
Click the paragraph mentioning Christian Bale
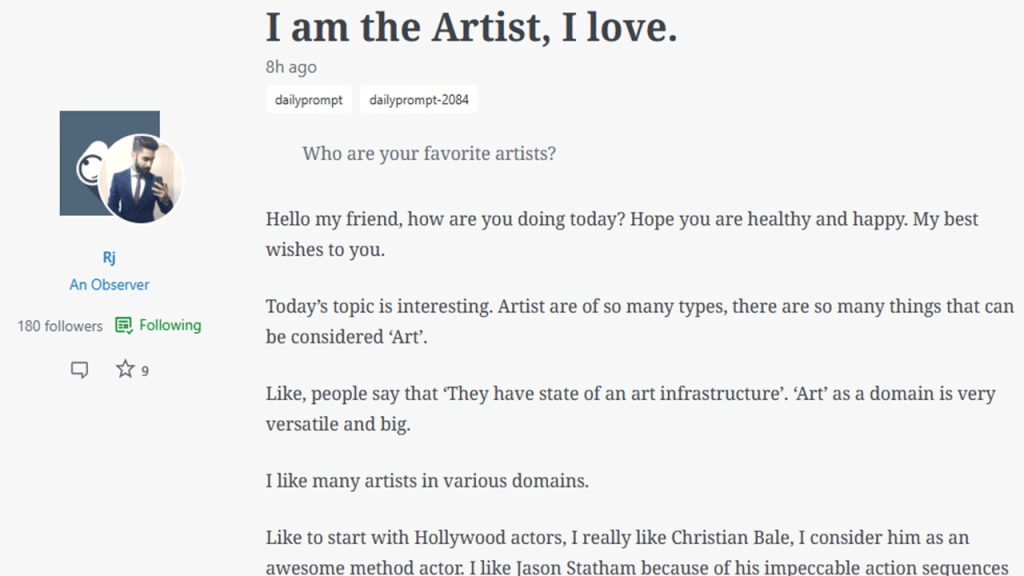tap(617, 538)
